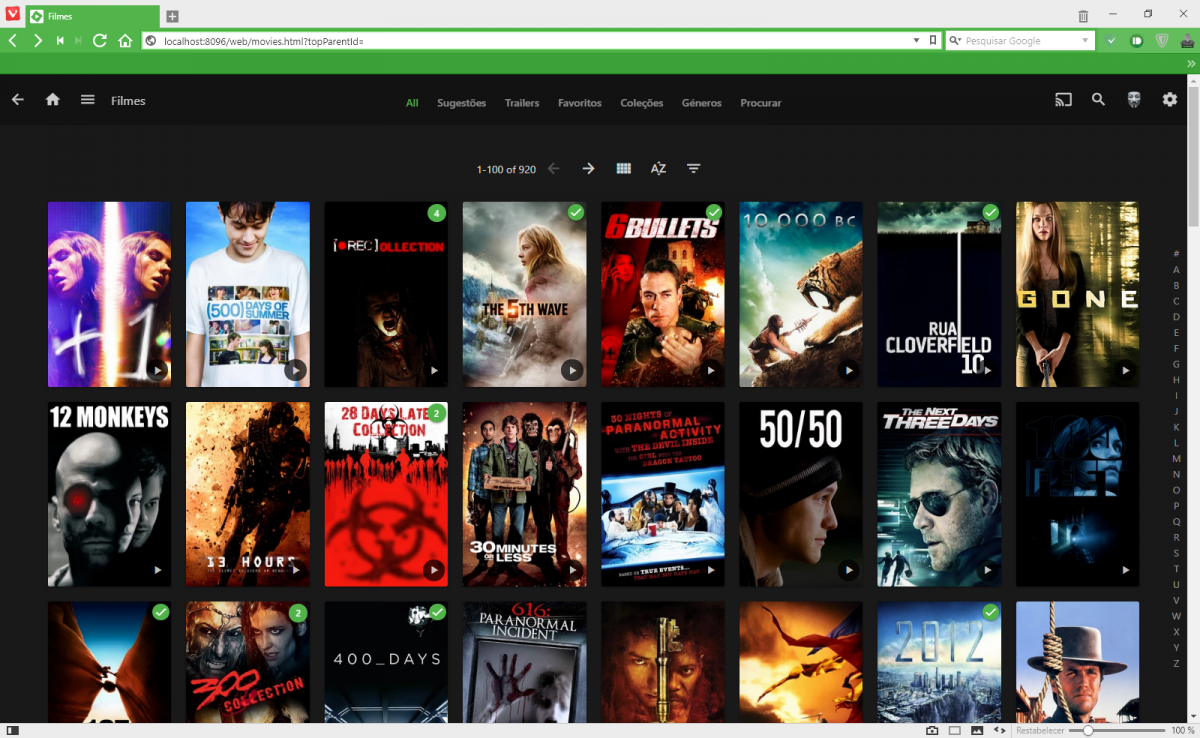
Task: Toggle image loading in status bar
Action: tap(977, 731)
